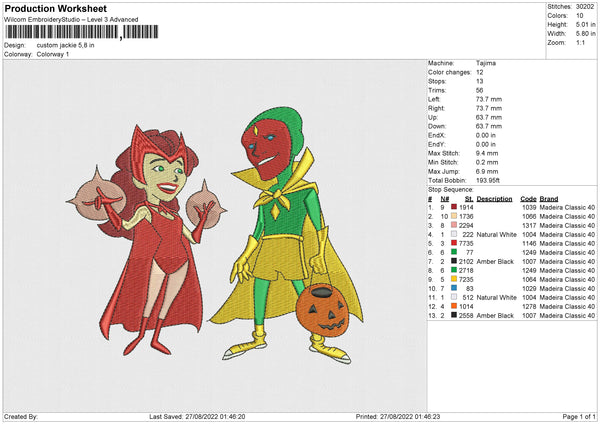The image size is (600, 424).
Task: Click the Tajima machine value
Action: coord(484,65)
